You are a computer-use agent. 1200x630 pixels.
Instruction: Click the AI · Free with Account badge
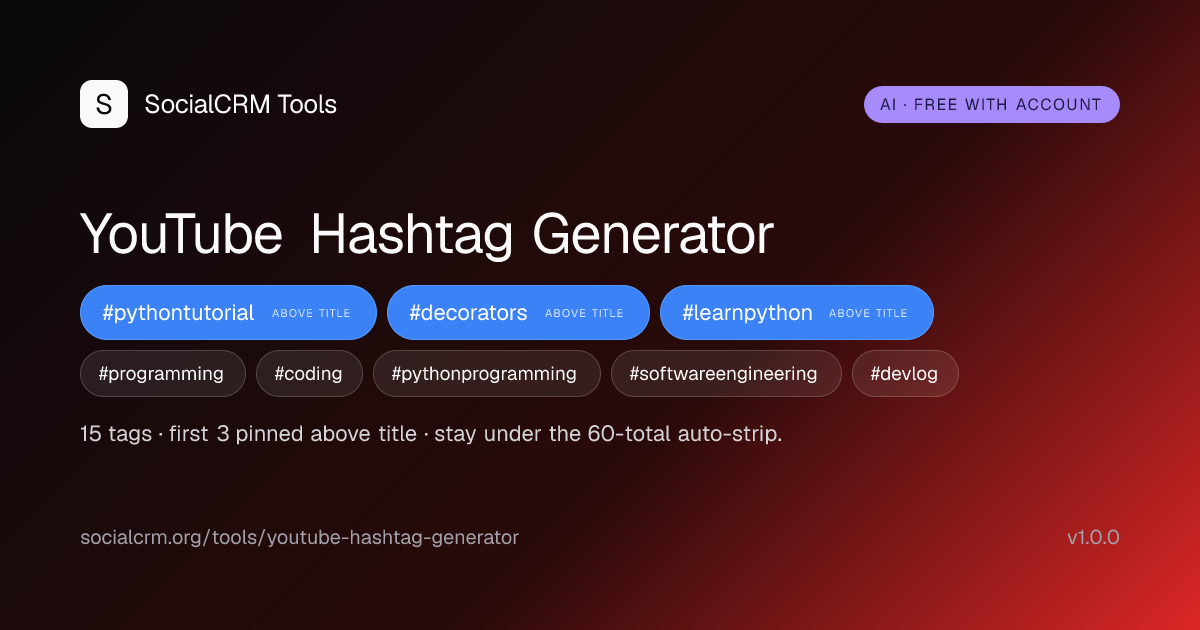[992, 104]
